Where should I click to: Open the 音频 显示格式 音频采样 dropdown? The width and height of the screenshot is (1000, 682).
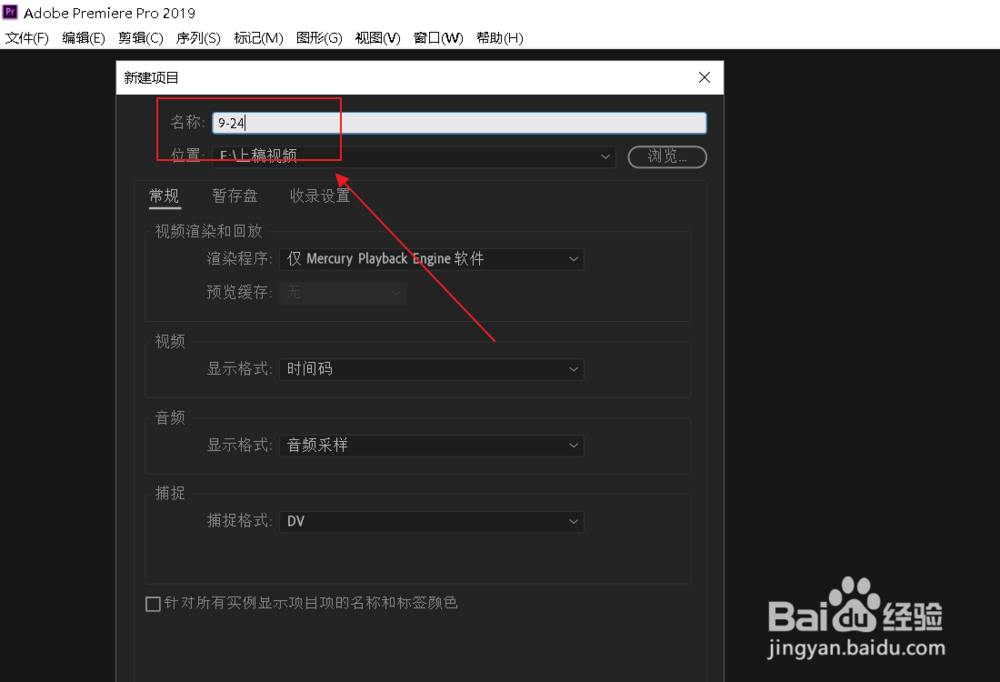point(432,445)
